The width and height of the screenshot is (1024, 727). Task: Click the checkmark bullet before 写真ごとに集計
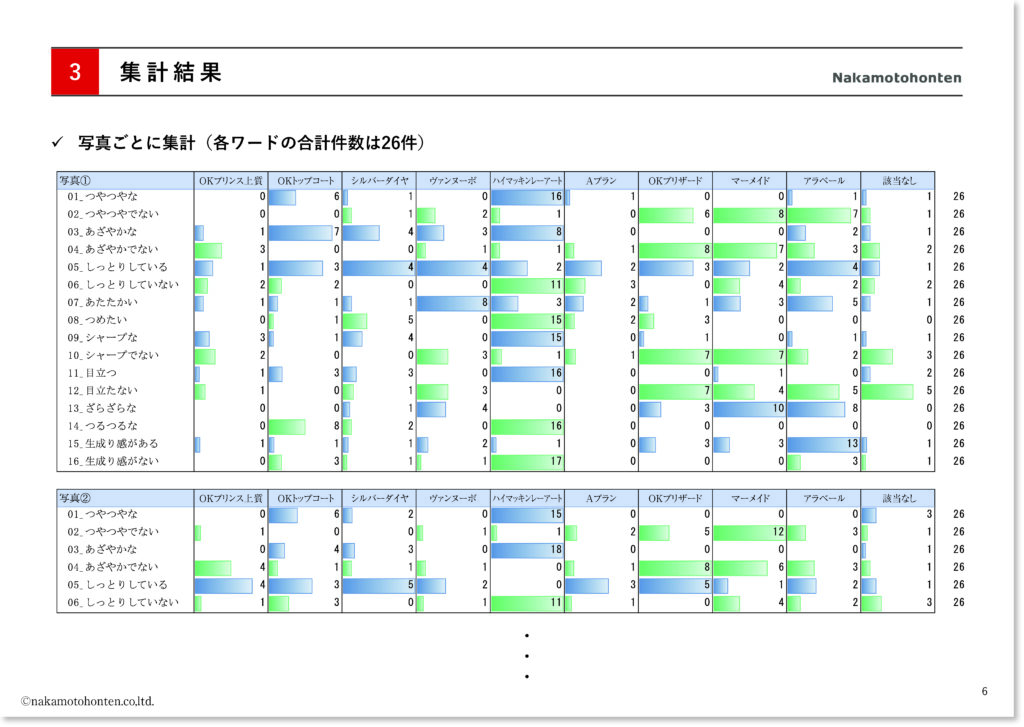58,143
